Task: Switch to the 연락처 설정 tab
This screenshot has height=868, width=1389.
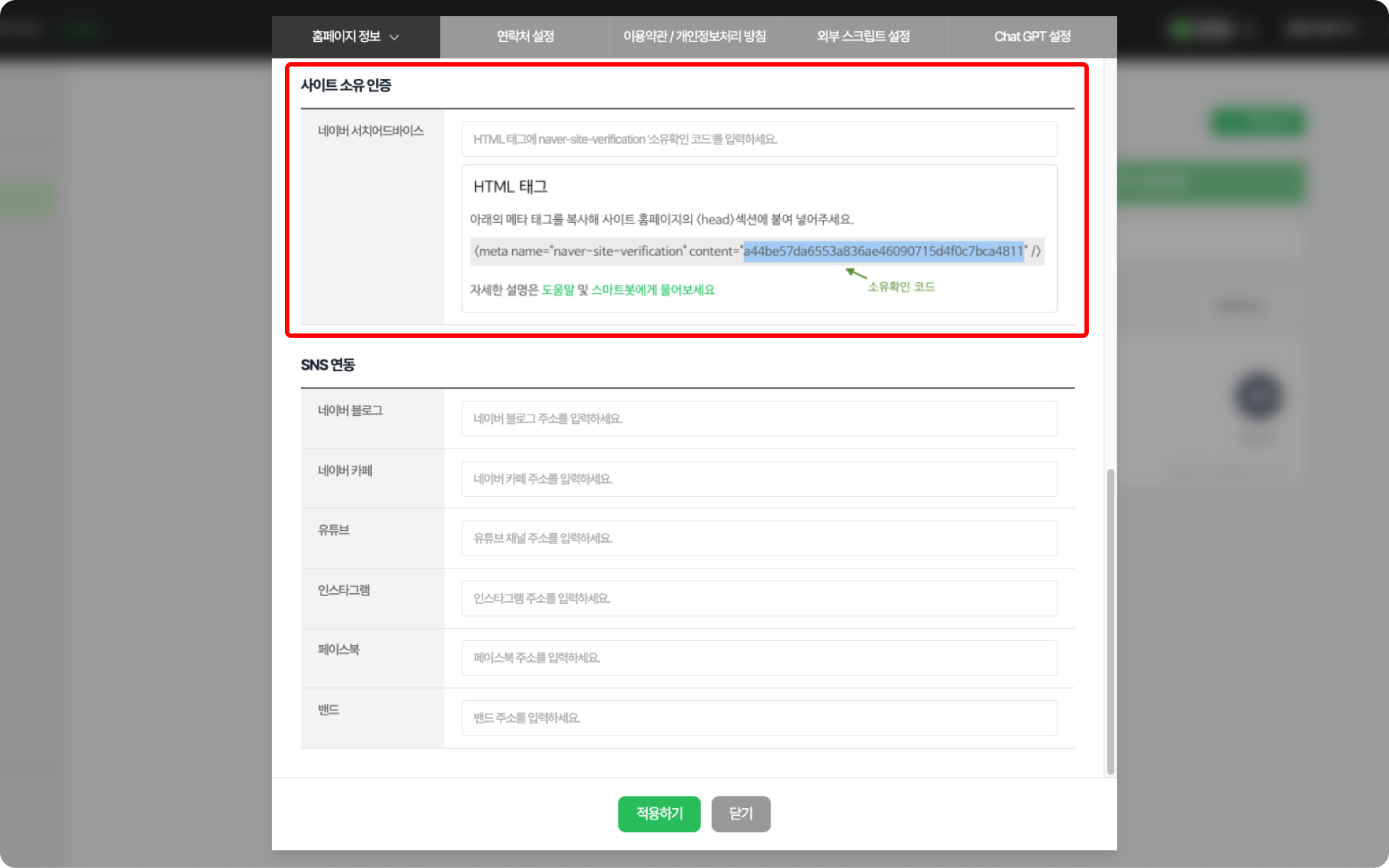Action: 524,36
